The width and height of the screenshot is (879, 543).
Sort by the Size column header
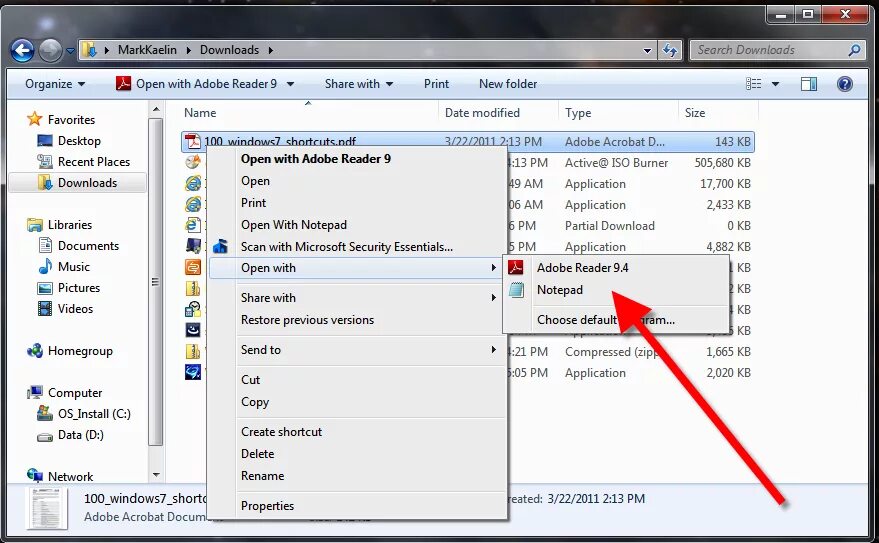pos(695,113)
